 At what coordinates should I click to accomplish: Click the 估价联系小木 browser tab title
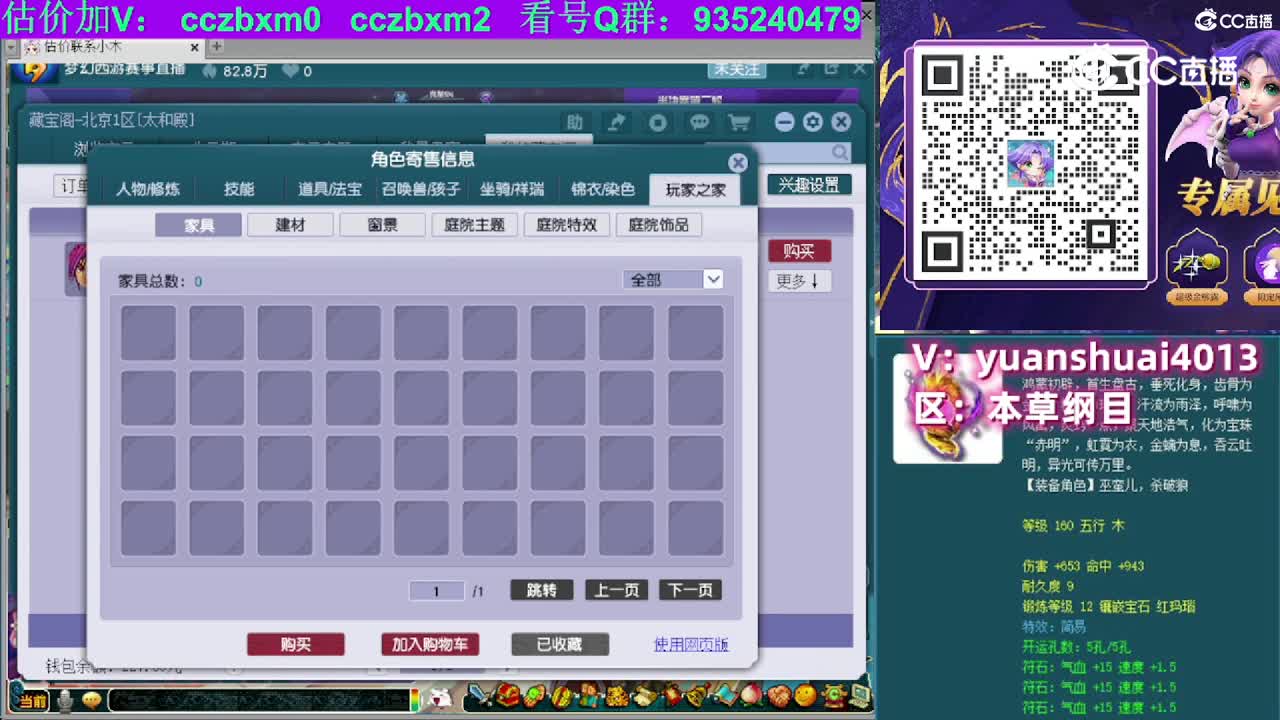click(82, 47)
